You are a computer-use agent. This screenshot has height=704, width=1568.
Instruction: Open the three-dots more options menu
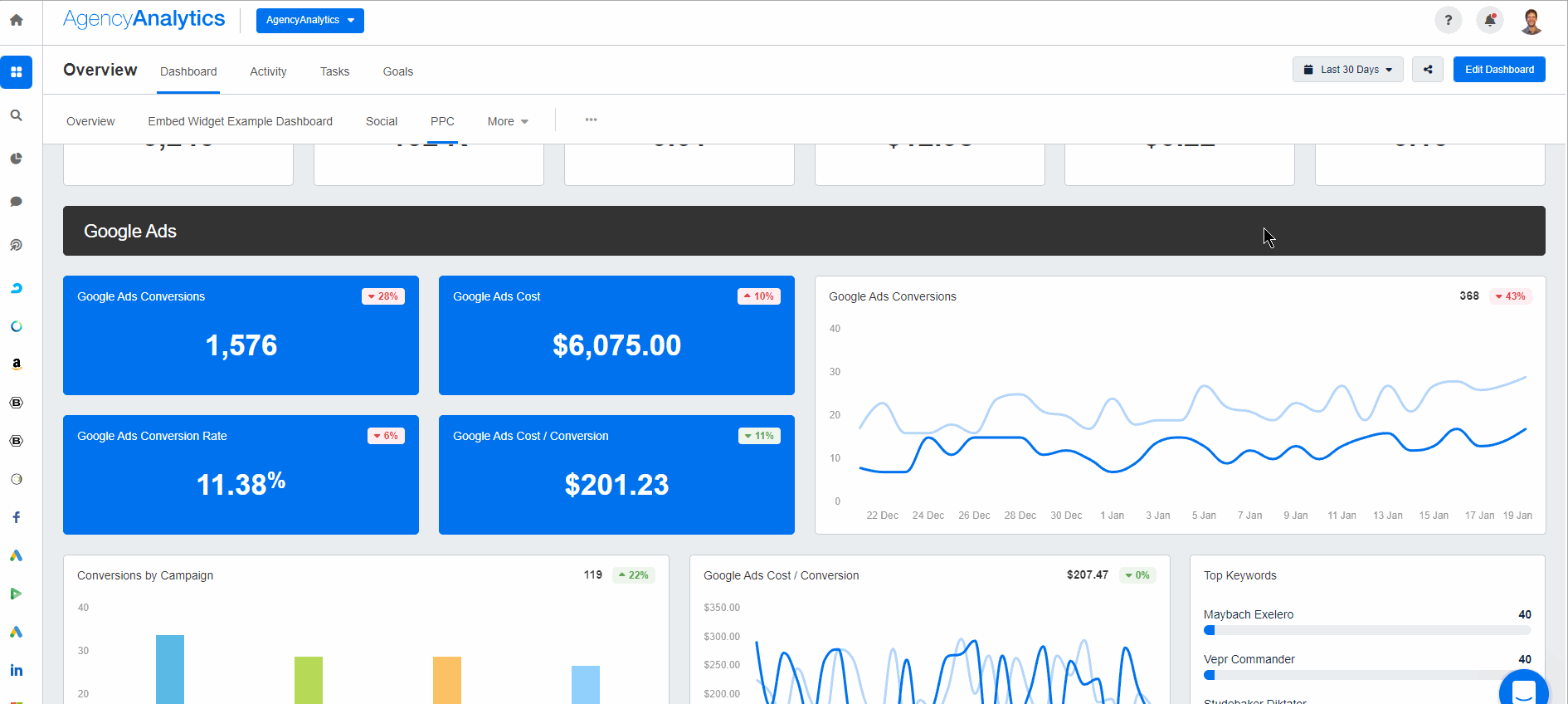click(591, 120)
